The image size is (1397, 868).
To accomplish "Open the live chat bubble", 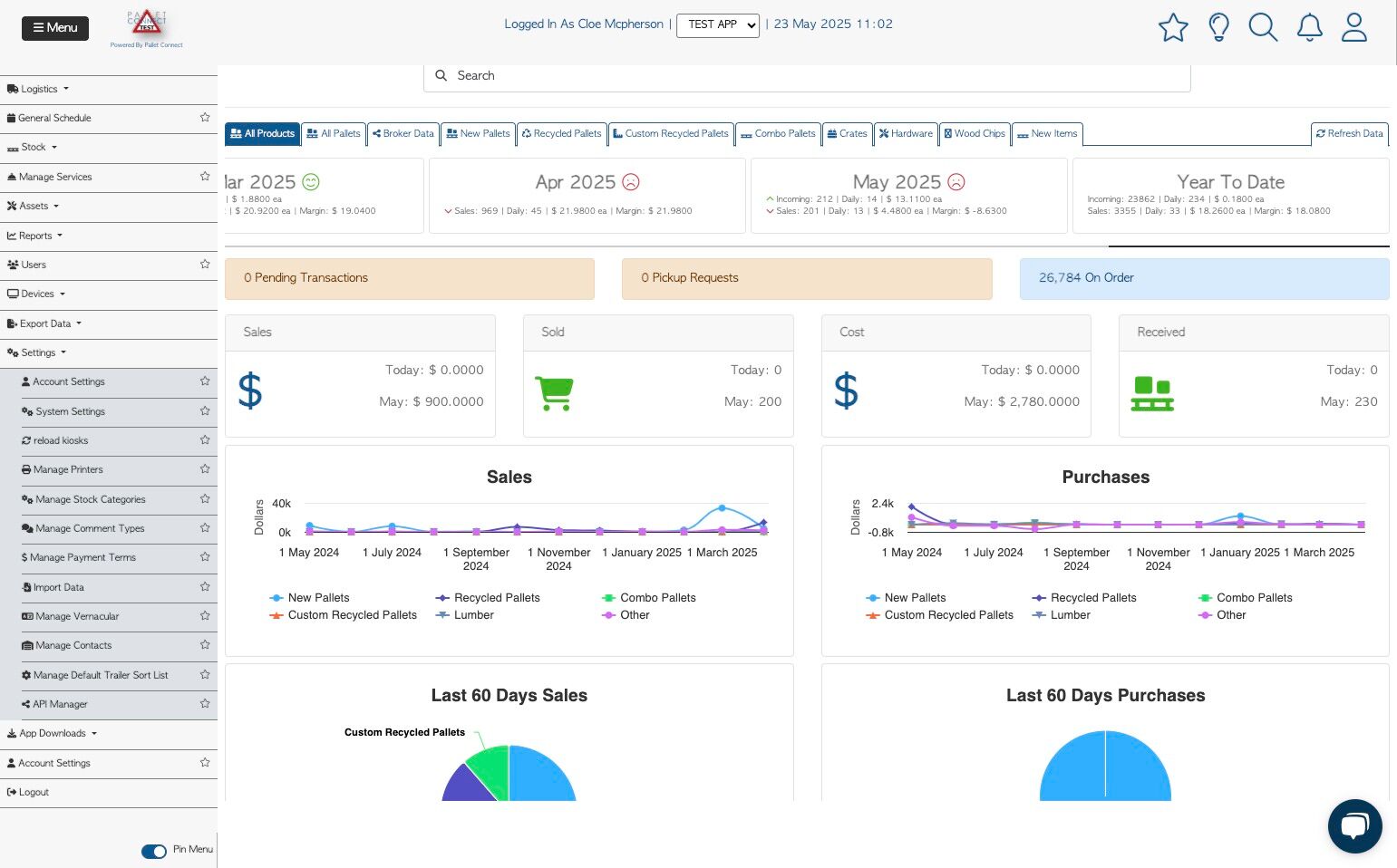I will (x=1354, y=826).
